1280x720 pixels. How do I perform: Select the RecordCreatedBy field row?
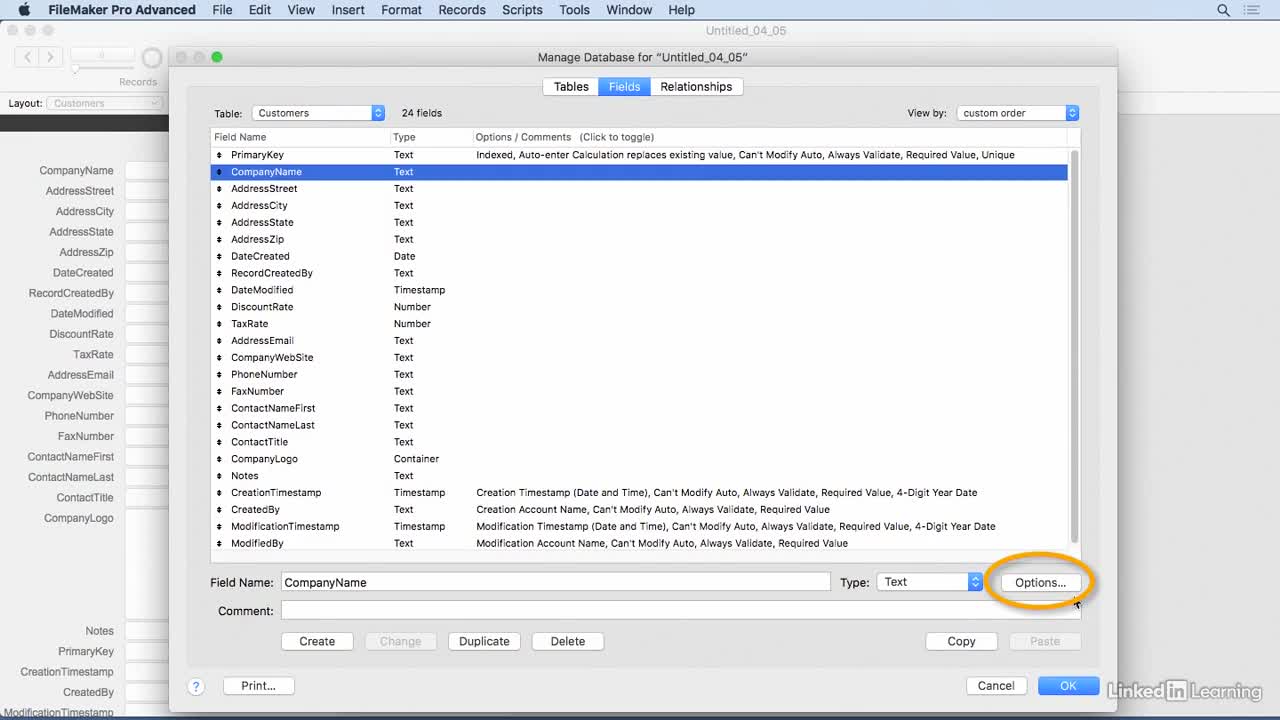click(639, 273)
